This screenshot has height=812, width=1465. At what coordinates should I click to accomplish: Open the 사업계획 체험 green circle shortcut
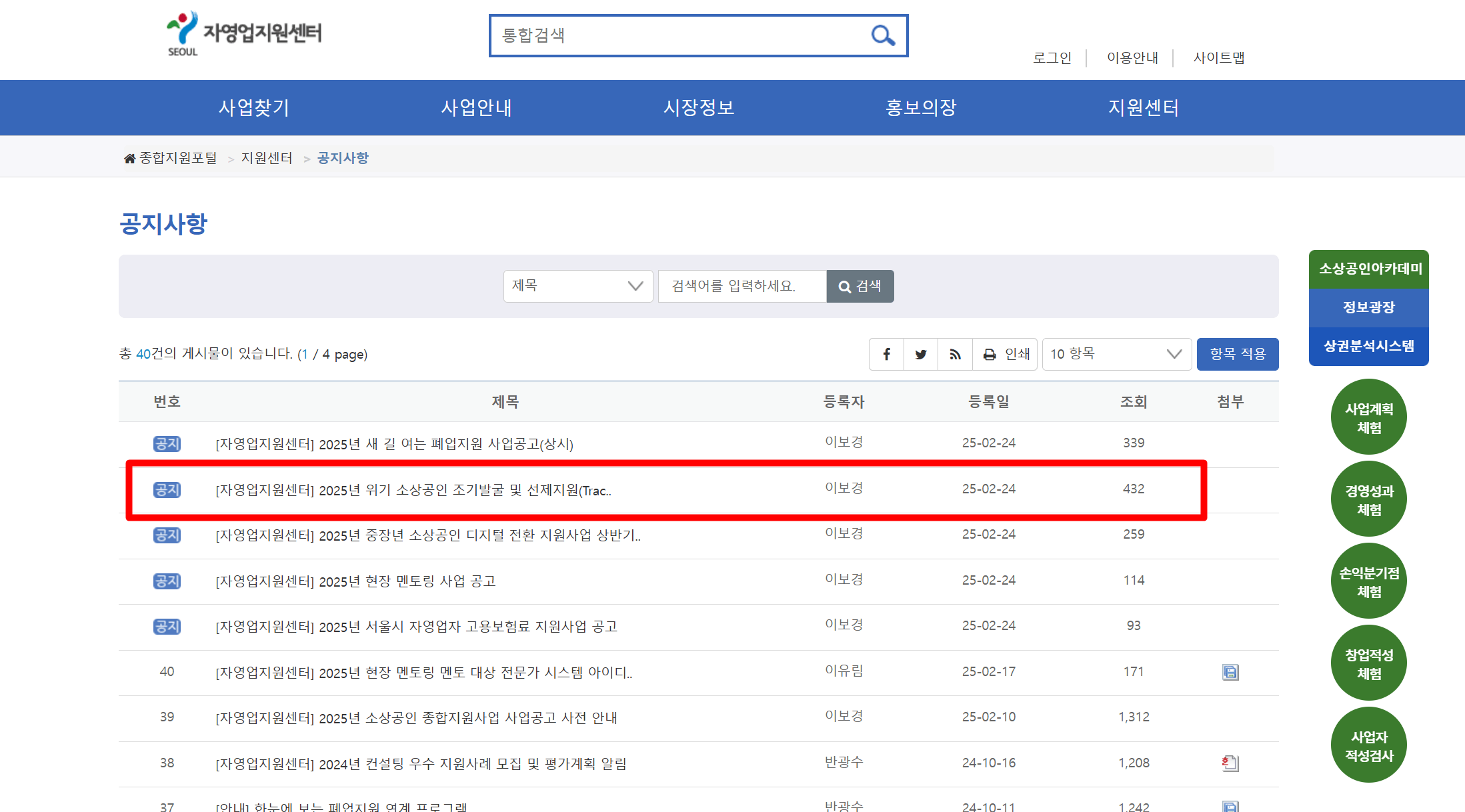pyautogui.click(x=1368, y=417)
